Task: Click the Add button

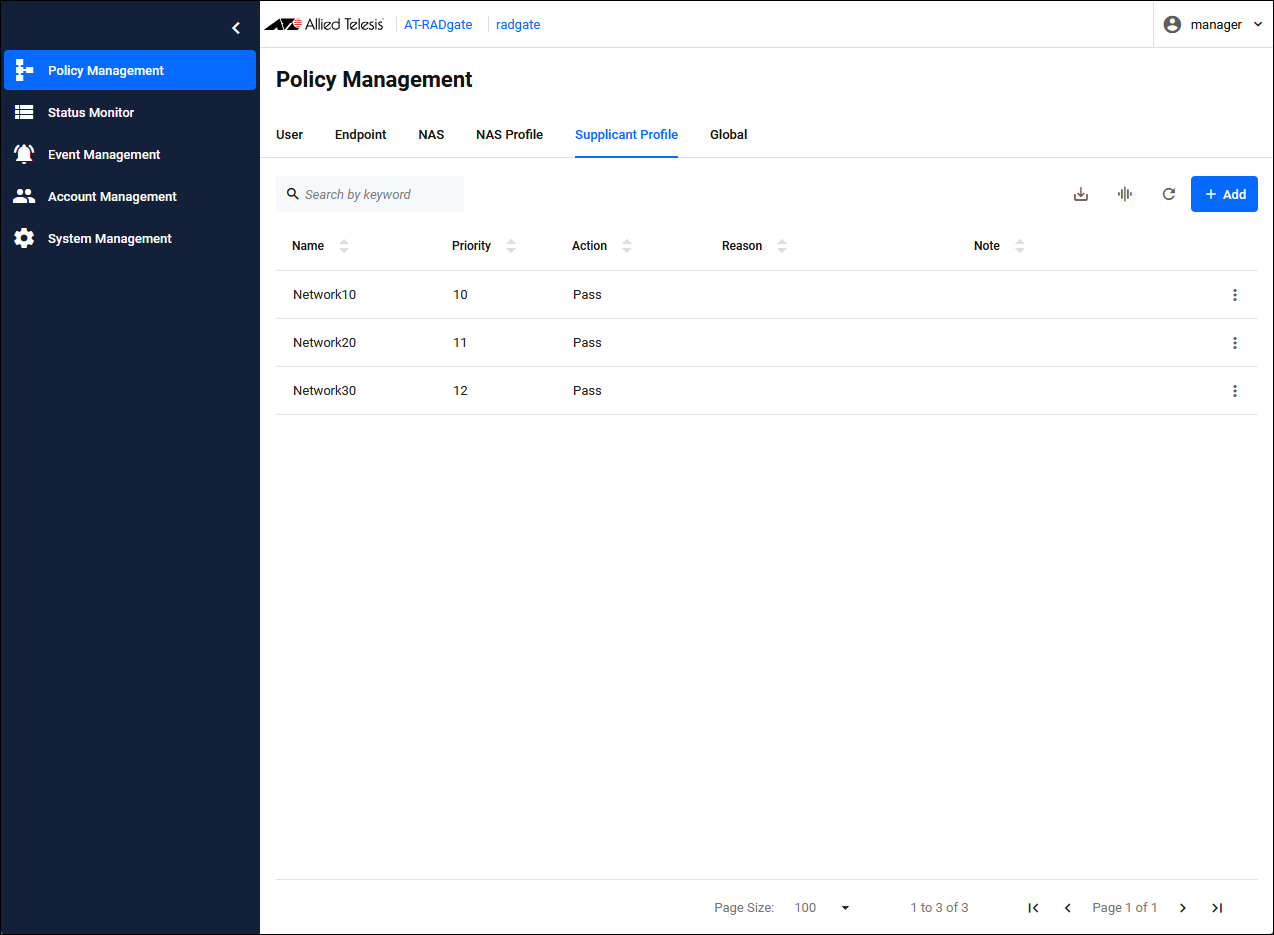Action: pyautogui.click(x=1224, y=194)
